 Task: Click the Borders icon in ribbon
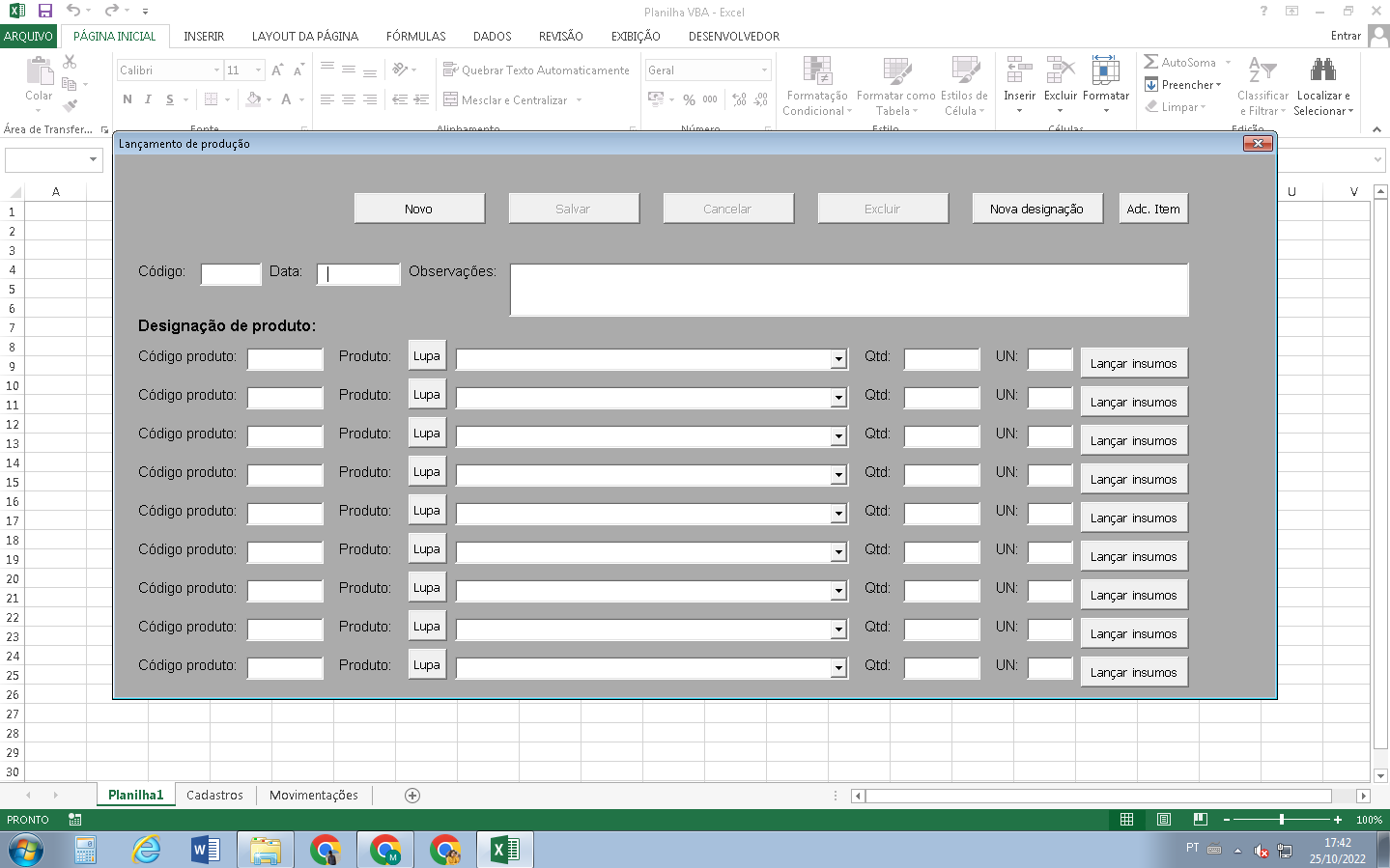pos(211,99)
